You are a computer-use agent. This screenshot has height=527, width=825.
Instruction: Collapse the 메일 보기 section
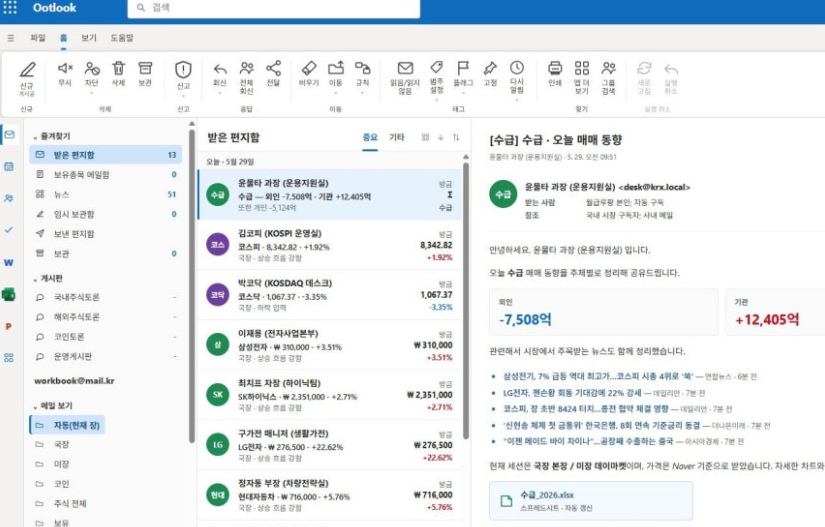click(x=35, y=407)
